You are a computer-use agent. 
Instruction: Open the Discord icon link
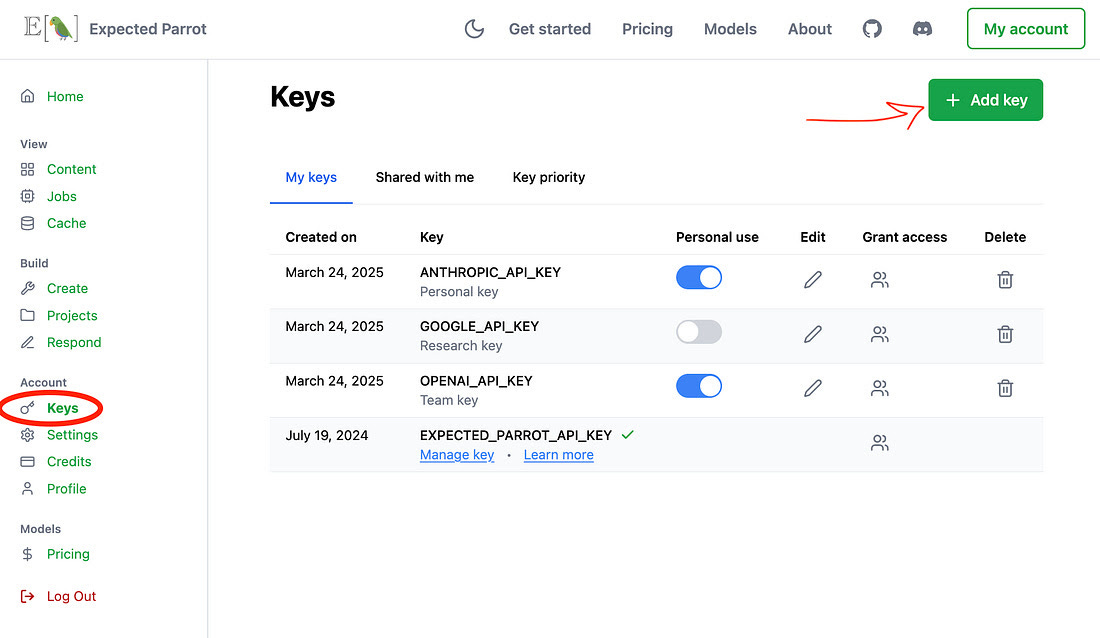coord(922,29)
